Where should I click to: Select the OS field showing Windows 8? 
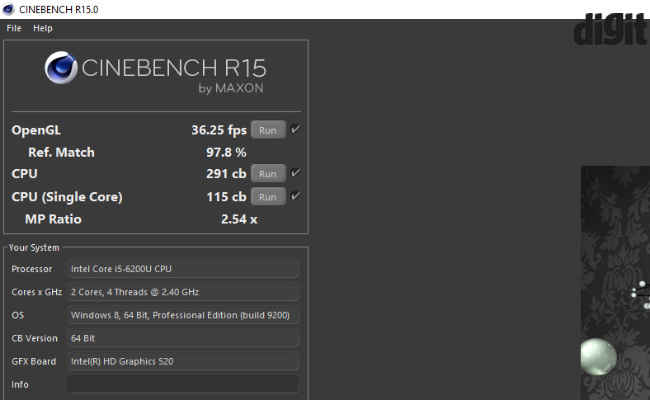point(182,315)
